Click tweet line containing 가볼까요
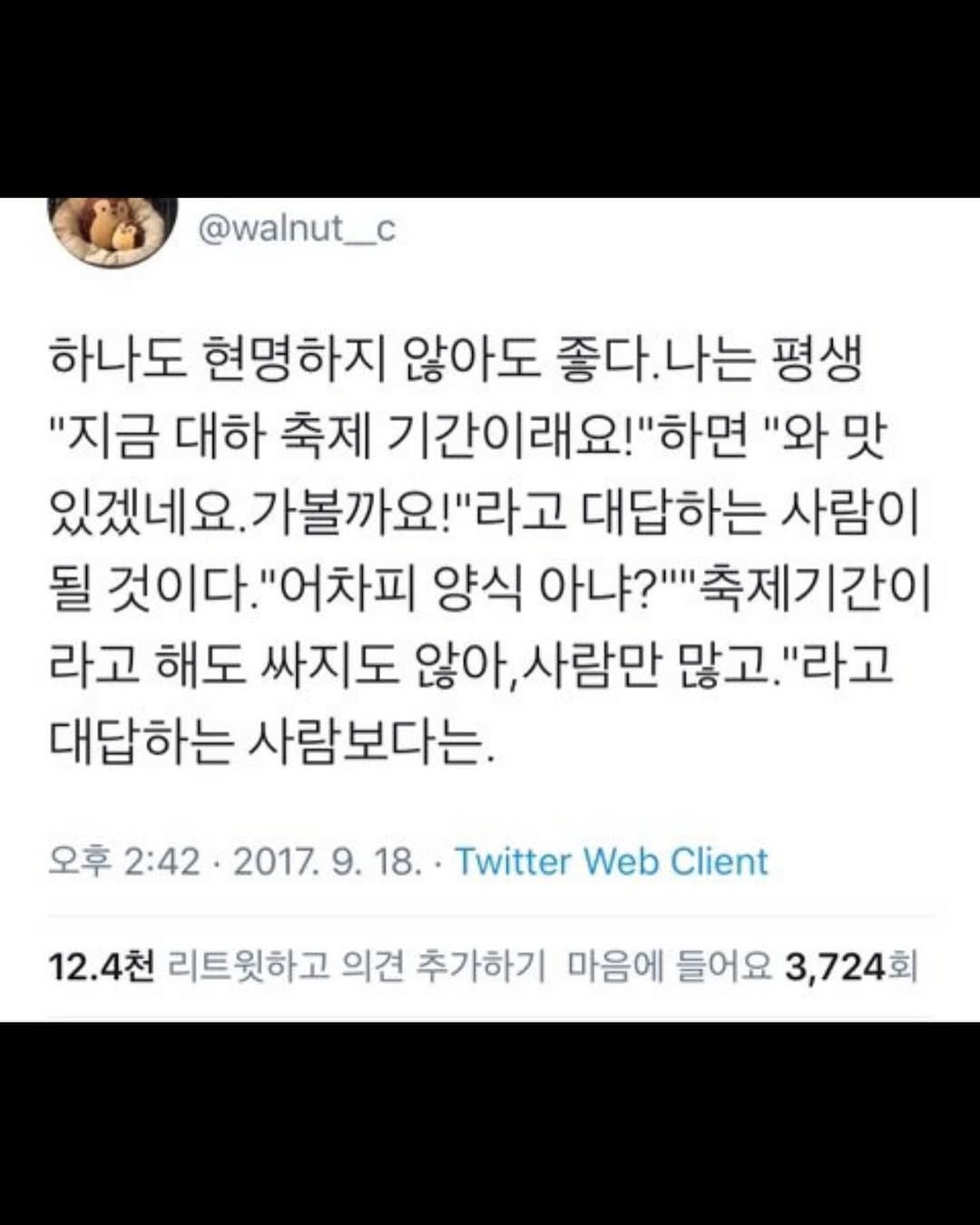Screen dimensions: 980x1225 pyautogui.click(x=485, y=514)
